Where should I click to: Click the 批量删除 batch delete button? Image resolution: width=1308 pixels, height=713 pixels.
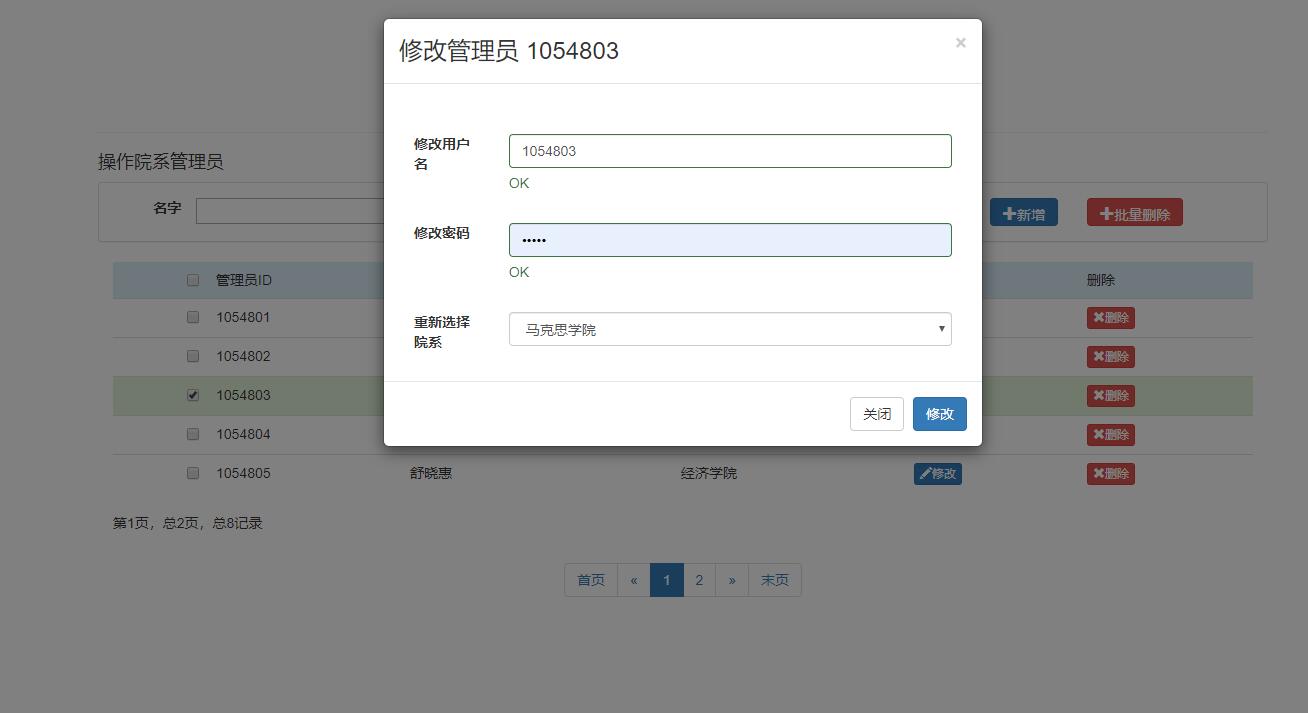(1134, 212)
